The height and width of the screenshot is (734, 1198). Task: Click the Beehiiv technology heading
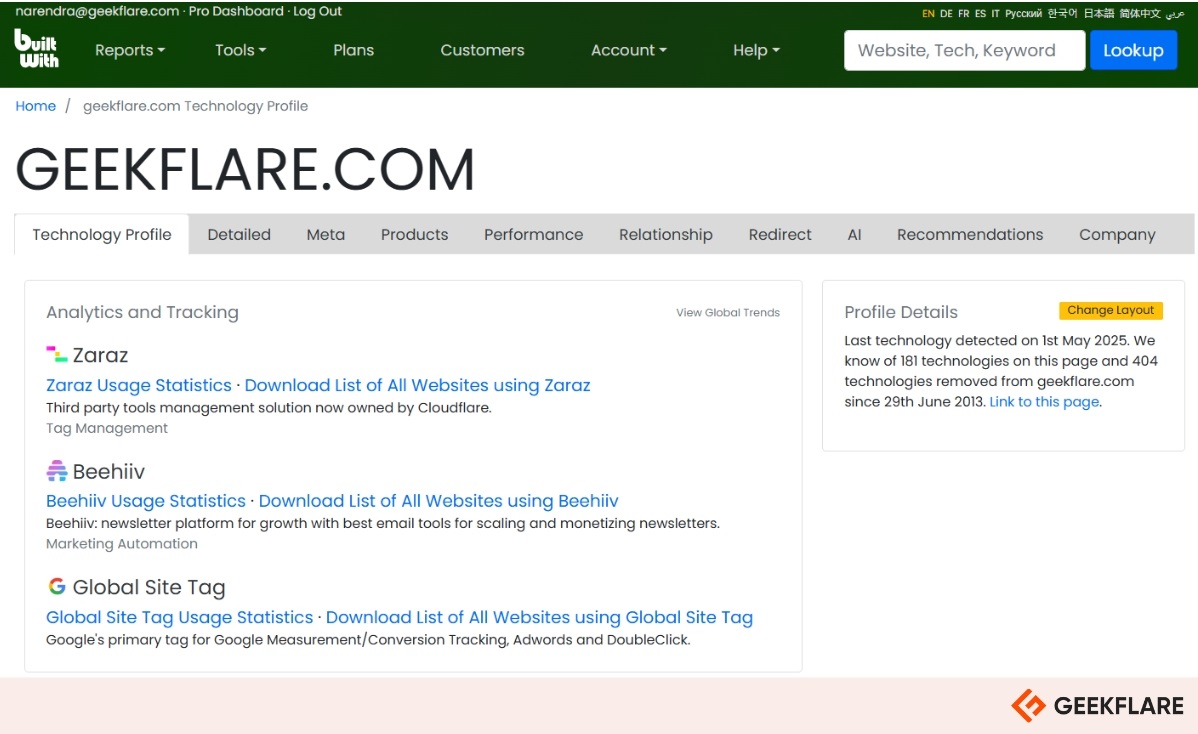click(108, 471)
